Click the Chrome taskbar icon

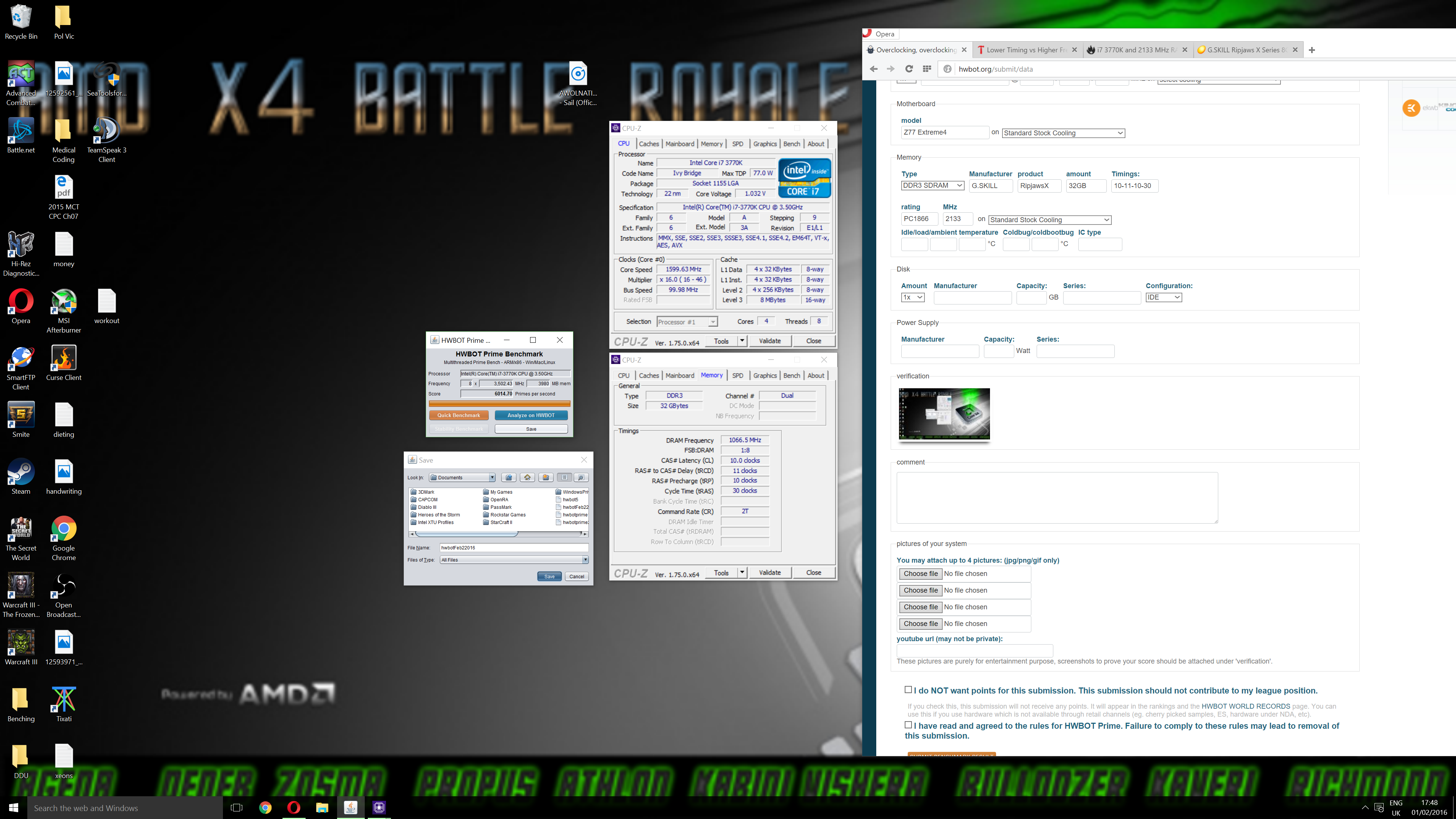click(265, 808)
